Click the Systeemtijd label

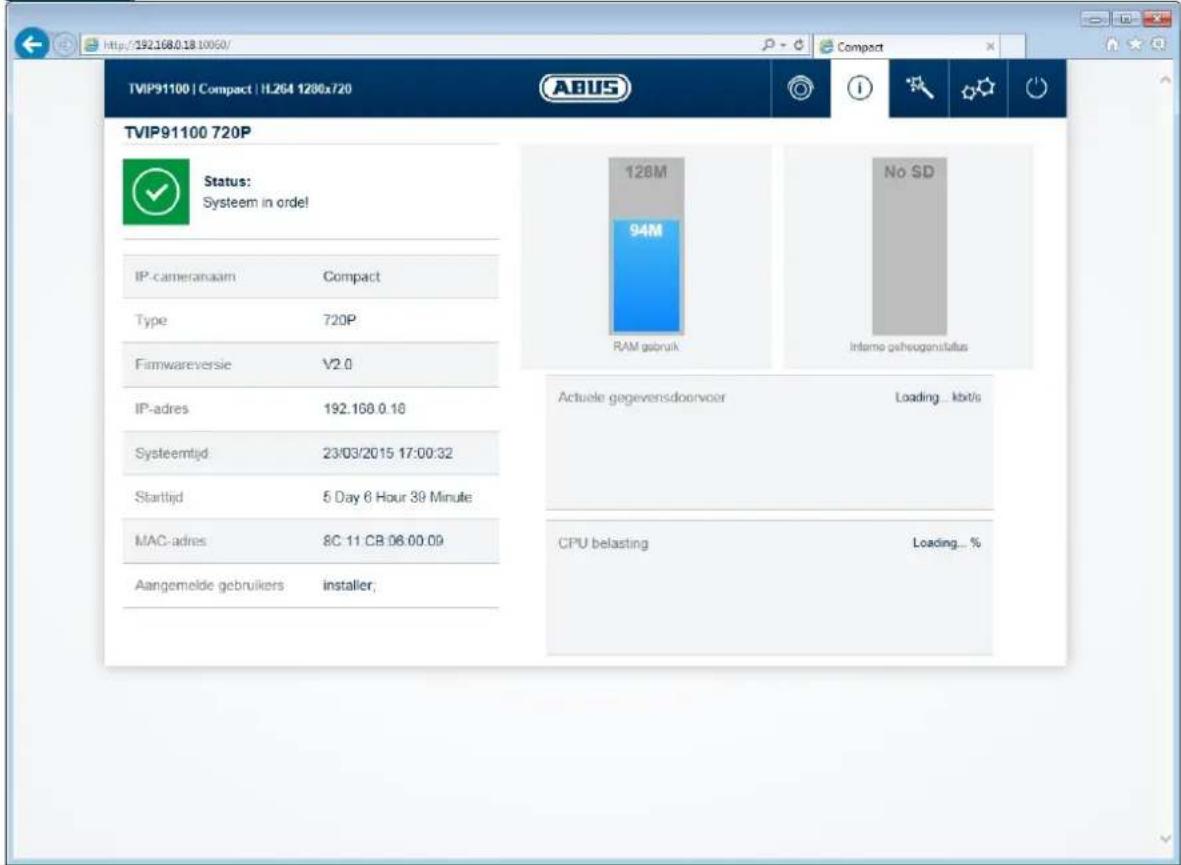click(172, 454)
